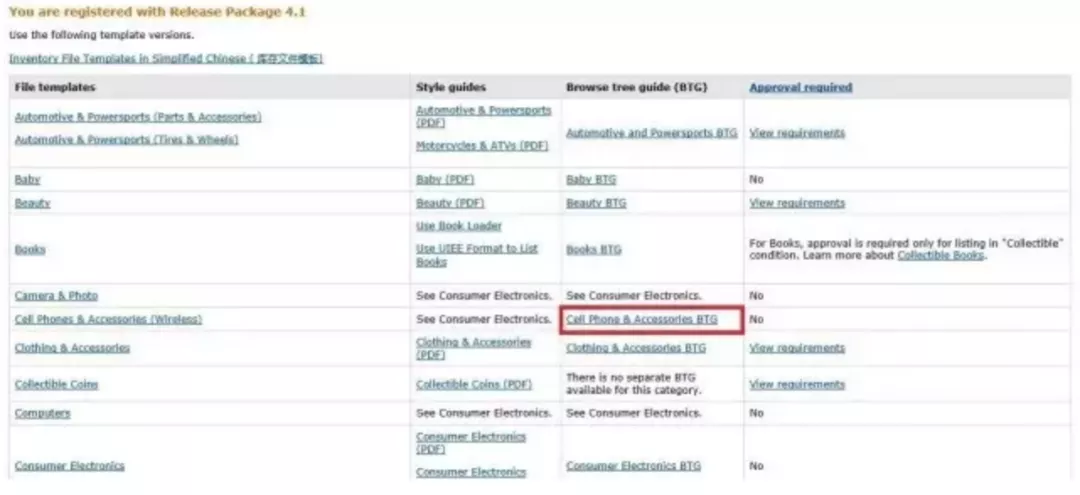Open Automotive and Powersports BTG link

click(651, 133)
